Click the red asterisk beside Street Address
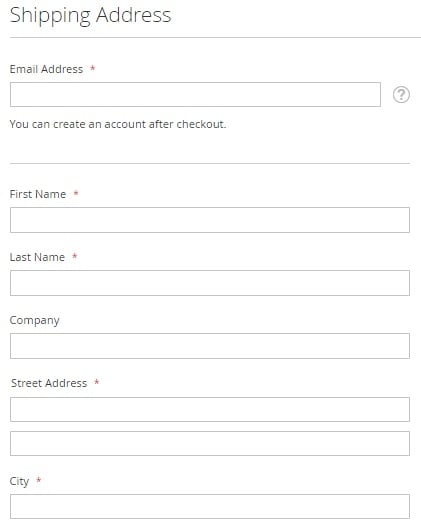421x523 pixels. point(97,382)
